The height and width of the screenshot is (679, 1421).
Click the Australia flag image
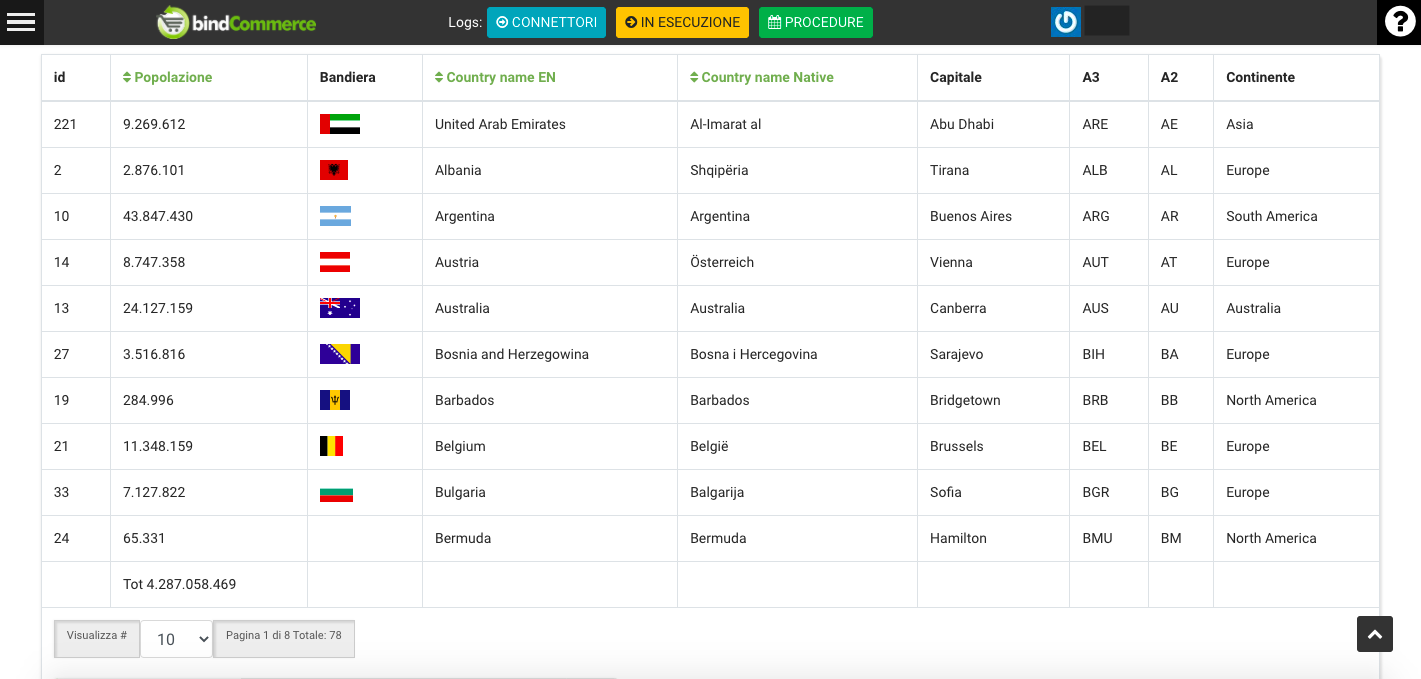pyautogui.click(x=339, y=308)
